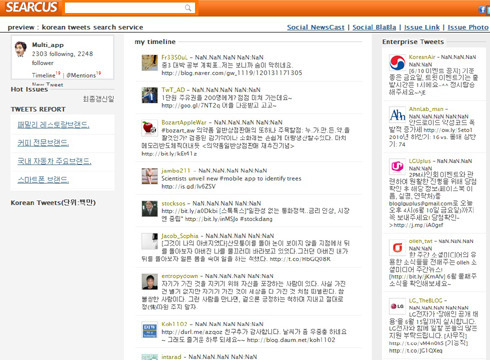Screen dimensions: 490x360
Task: Open LG_TheBLOG username
Action: pos(425,300)
